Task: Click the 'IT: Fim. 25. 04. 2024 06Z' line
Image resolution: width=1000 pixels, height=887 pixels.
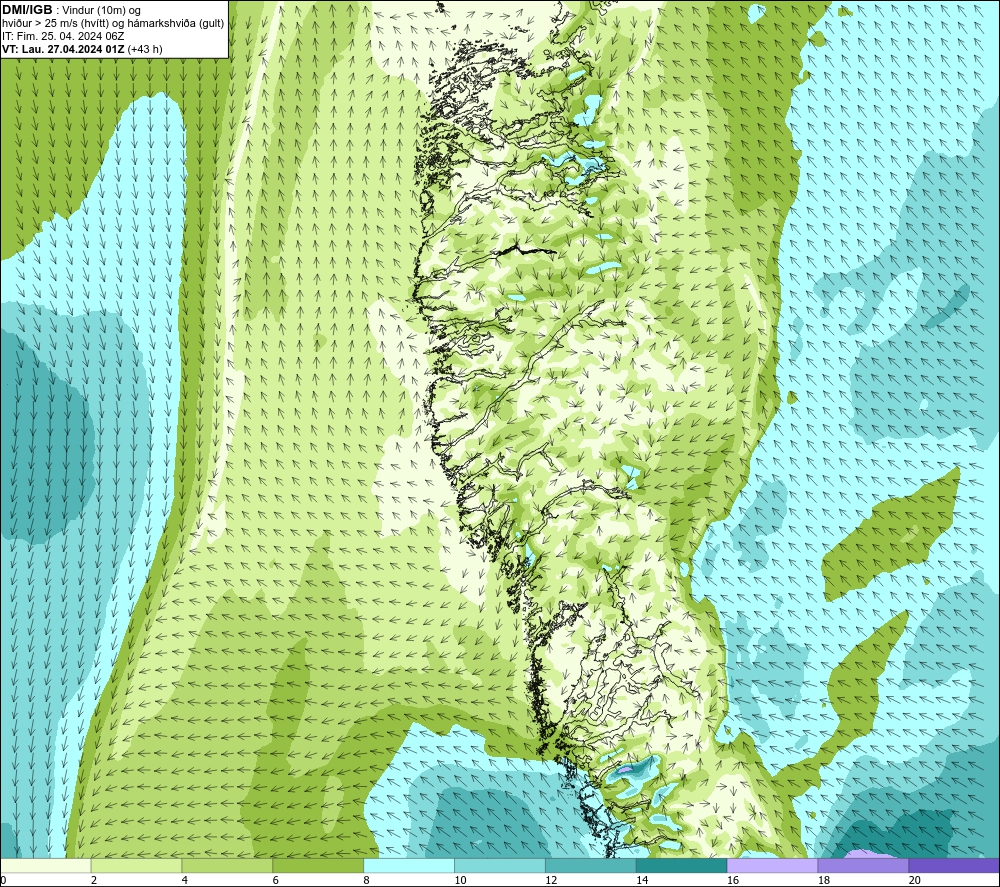Action: (x=63, y=36)
